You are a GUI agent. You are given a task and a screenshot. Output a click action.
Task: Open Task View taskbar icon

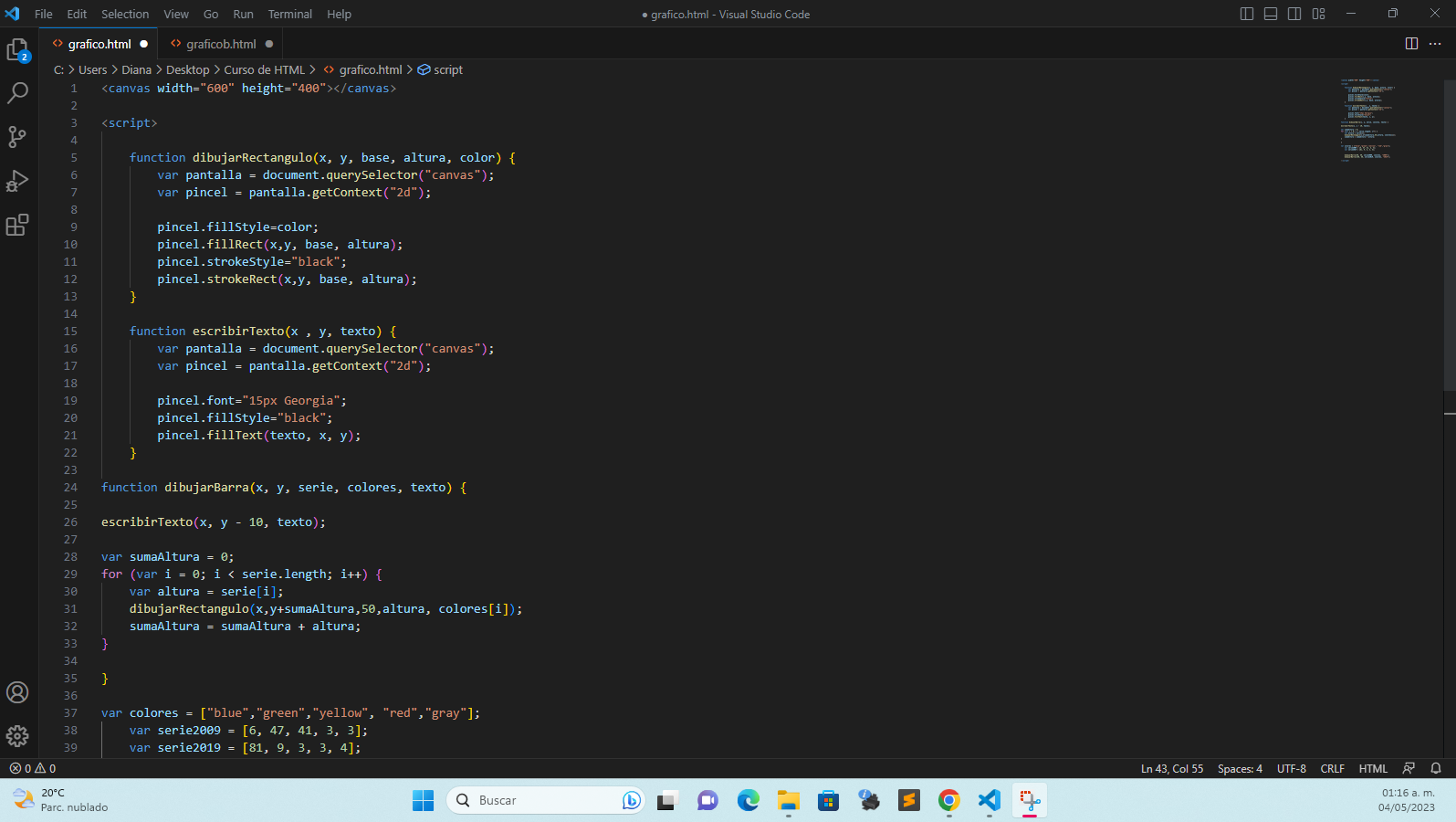pos(667,800)
